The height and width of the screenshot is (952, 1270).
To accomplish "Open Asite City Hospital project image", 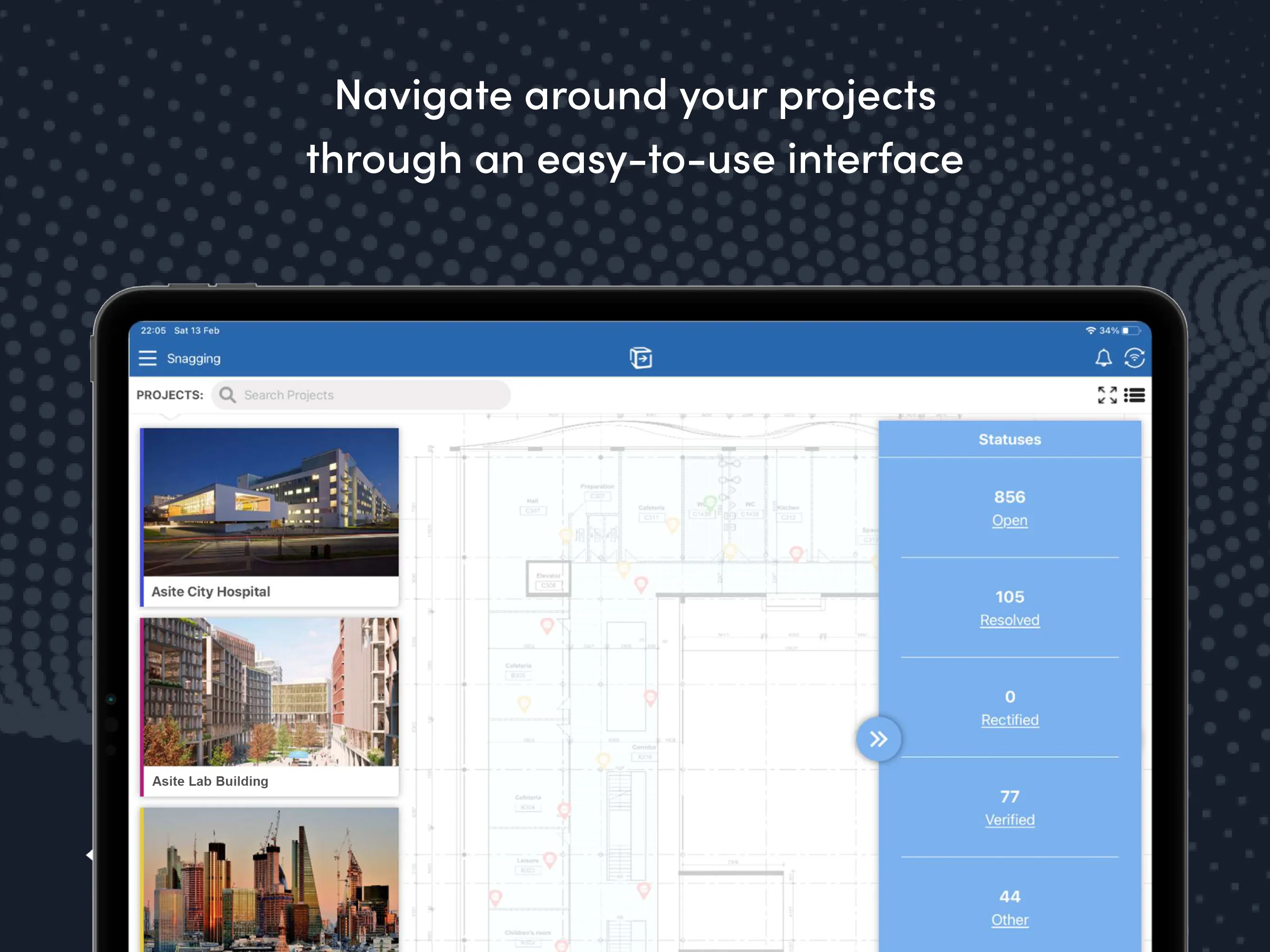I will pyautogui.click(x=271, y=502).
